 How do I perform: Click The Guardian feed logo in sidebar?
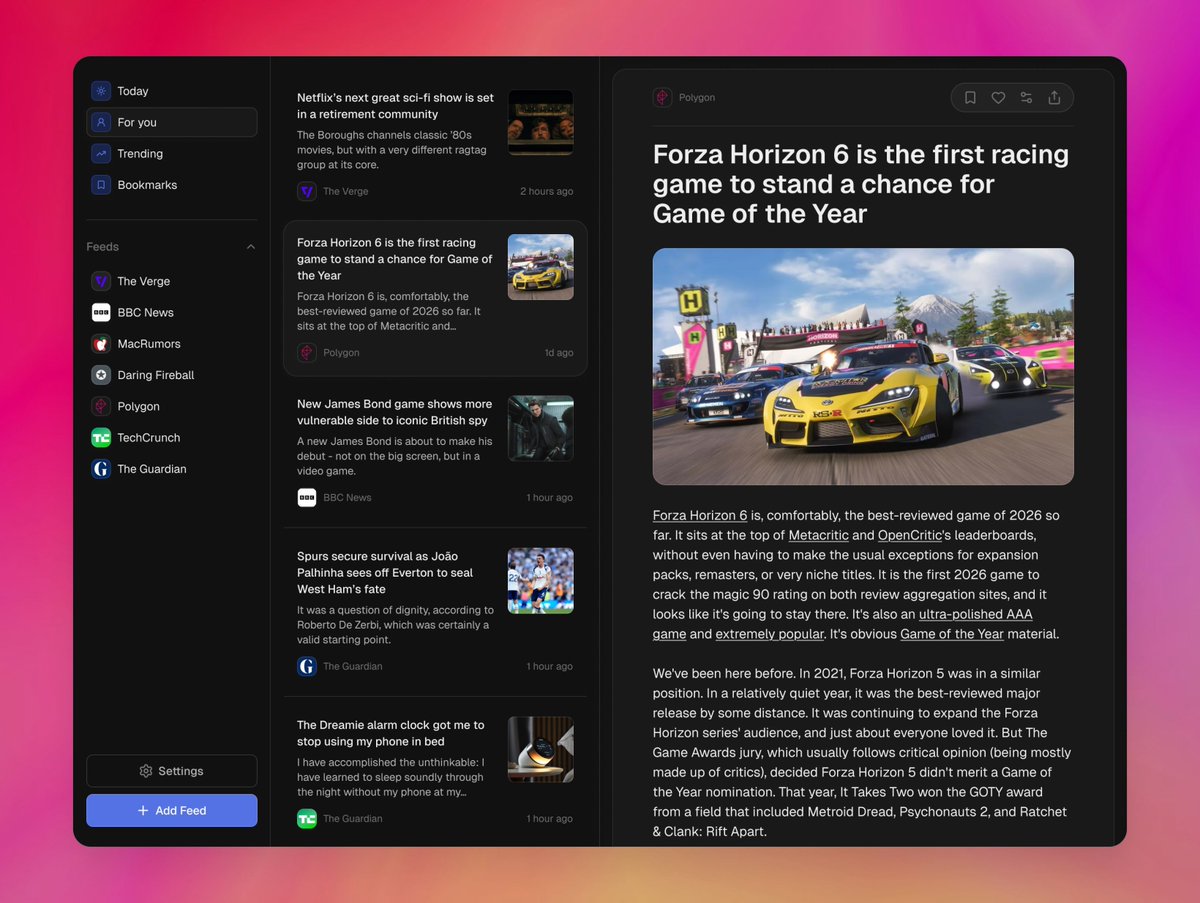[x=101, y=469]
